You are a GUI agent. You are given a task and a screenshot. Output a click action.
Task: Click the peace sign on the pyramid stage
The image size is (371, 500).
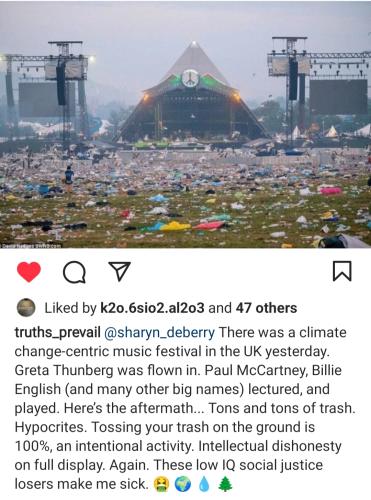click(190, 79)
